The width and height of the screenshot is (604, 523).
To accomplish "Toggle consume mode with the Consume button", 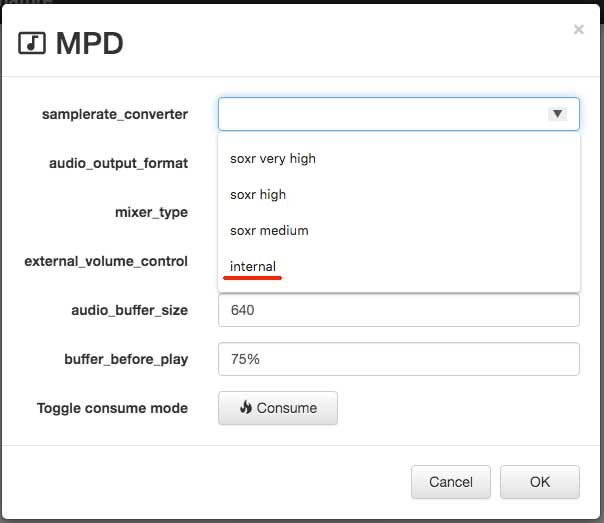I will 278,408.
